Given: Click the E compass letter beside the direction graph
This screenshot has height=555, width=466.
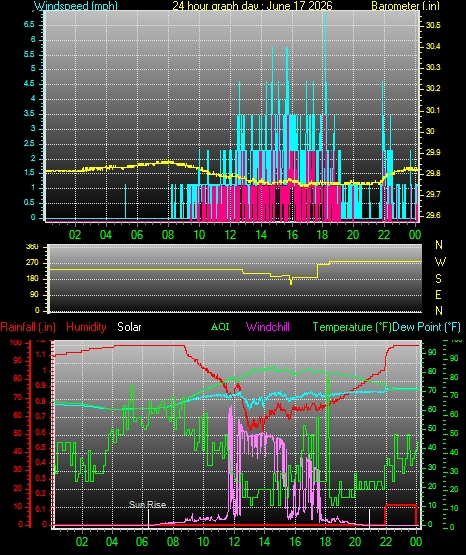Looking at the screenshot, I should pos(438,295).
